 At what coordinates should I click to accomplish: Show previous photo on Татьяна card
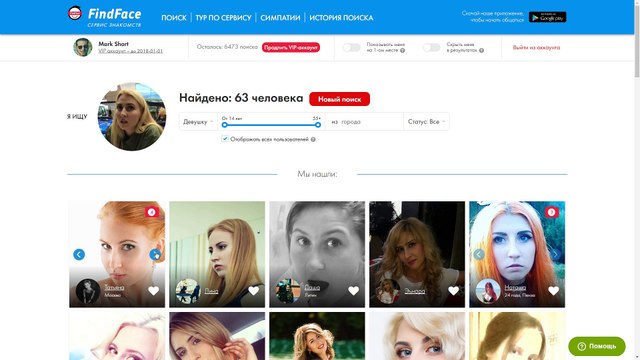(x=79, y=254)
